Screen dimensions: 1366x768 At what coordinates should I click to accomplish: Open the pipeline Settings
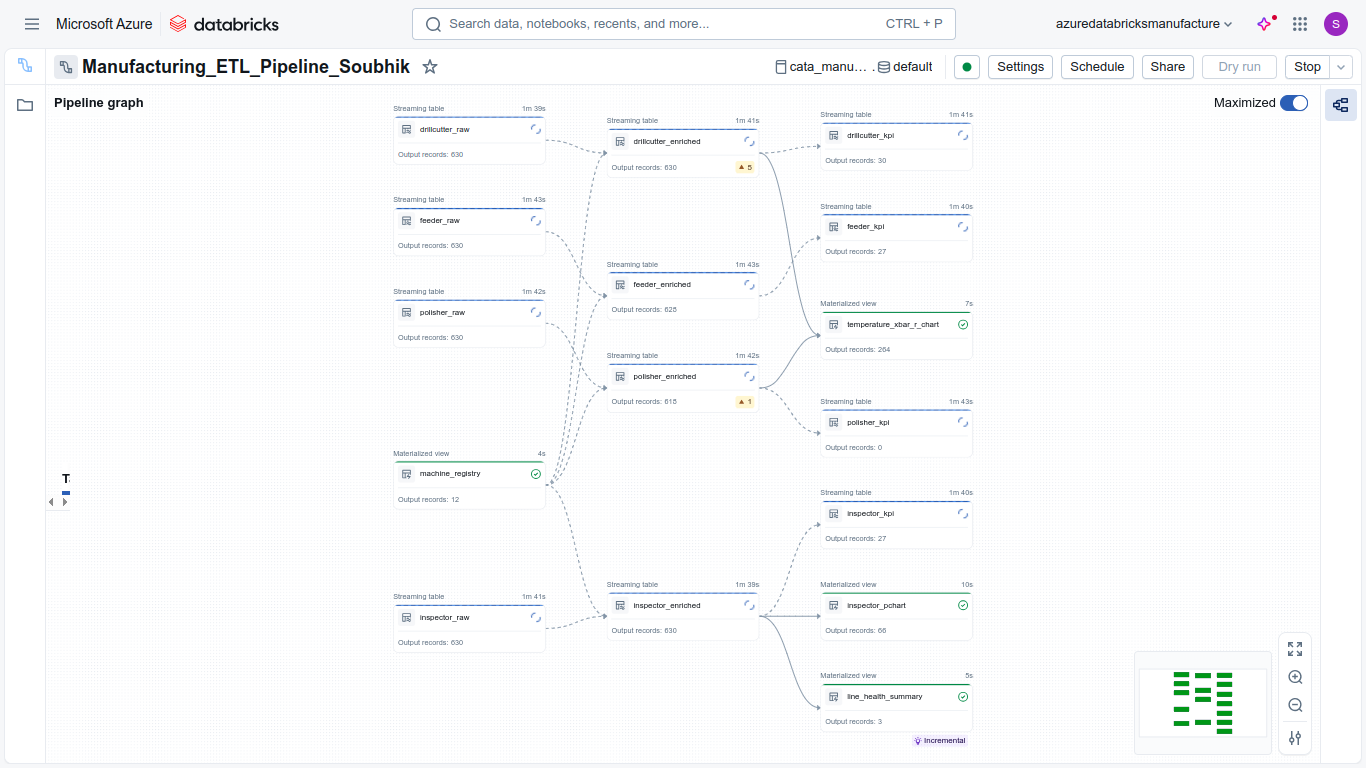coord(1019,66)
